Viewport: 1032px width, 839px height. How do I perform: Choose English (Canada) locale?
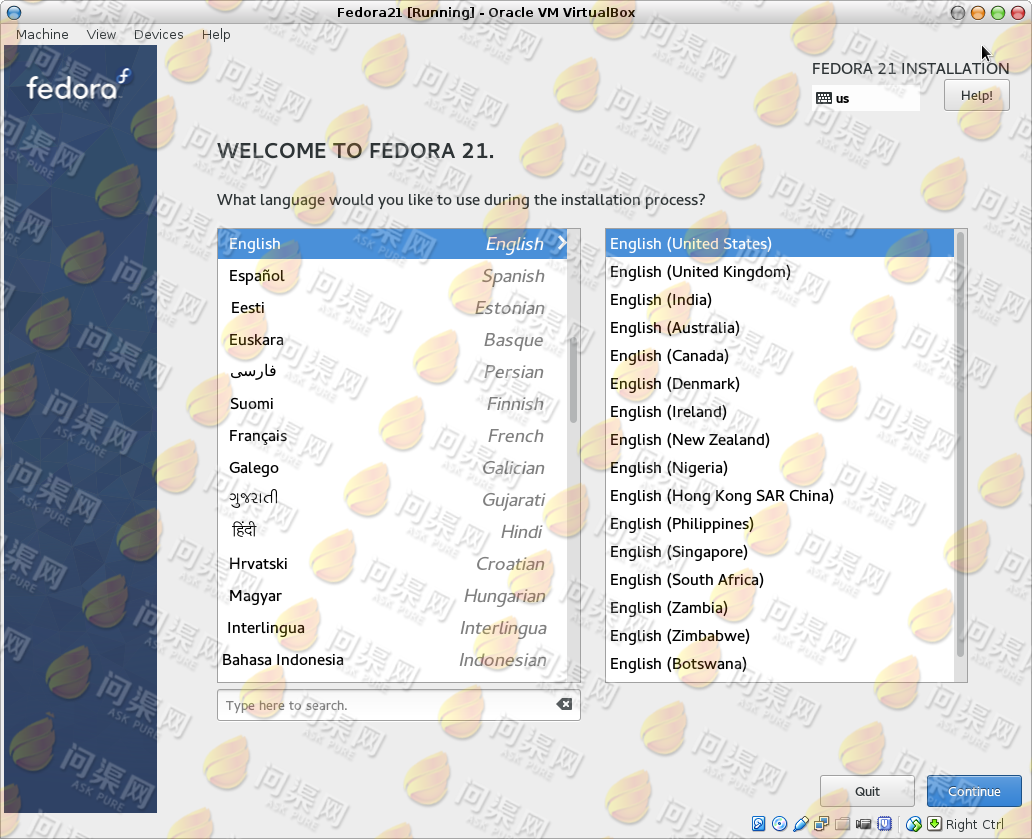coord(780,355)
